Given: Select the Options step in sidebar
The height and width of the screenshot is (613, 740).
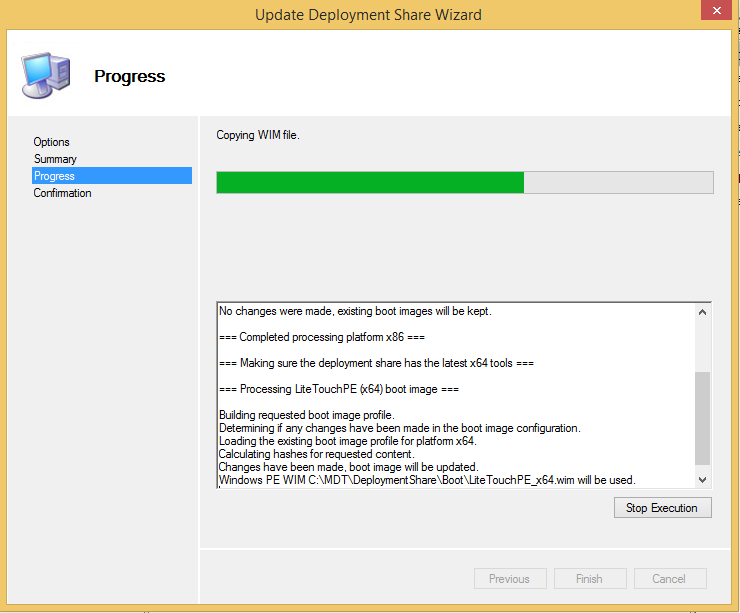Looking at the screenshot, I should (51, 142).
